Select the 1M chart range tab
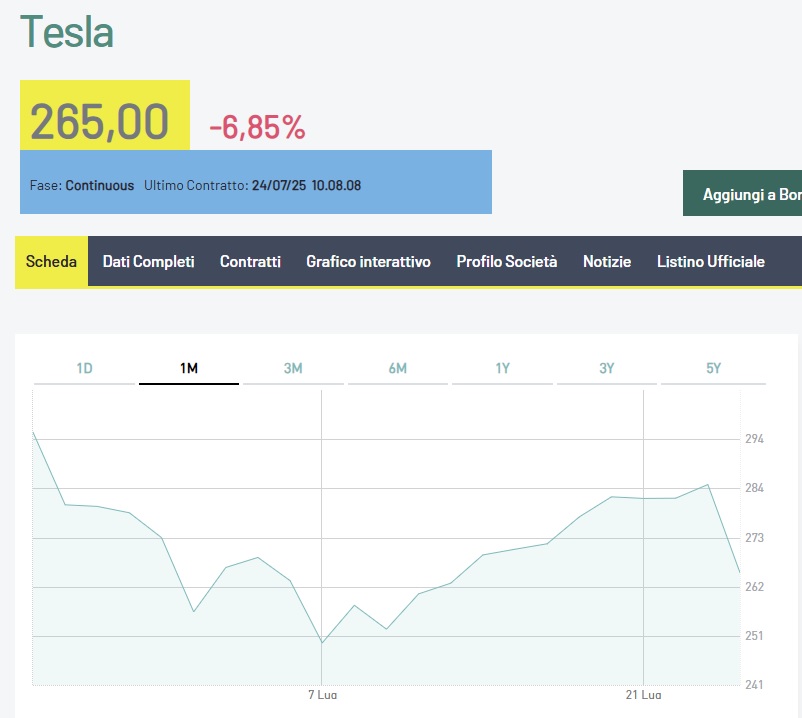Screen dimensions: 802x718 pos(189,368)
